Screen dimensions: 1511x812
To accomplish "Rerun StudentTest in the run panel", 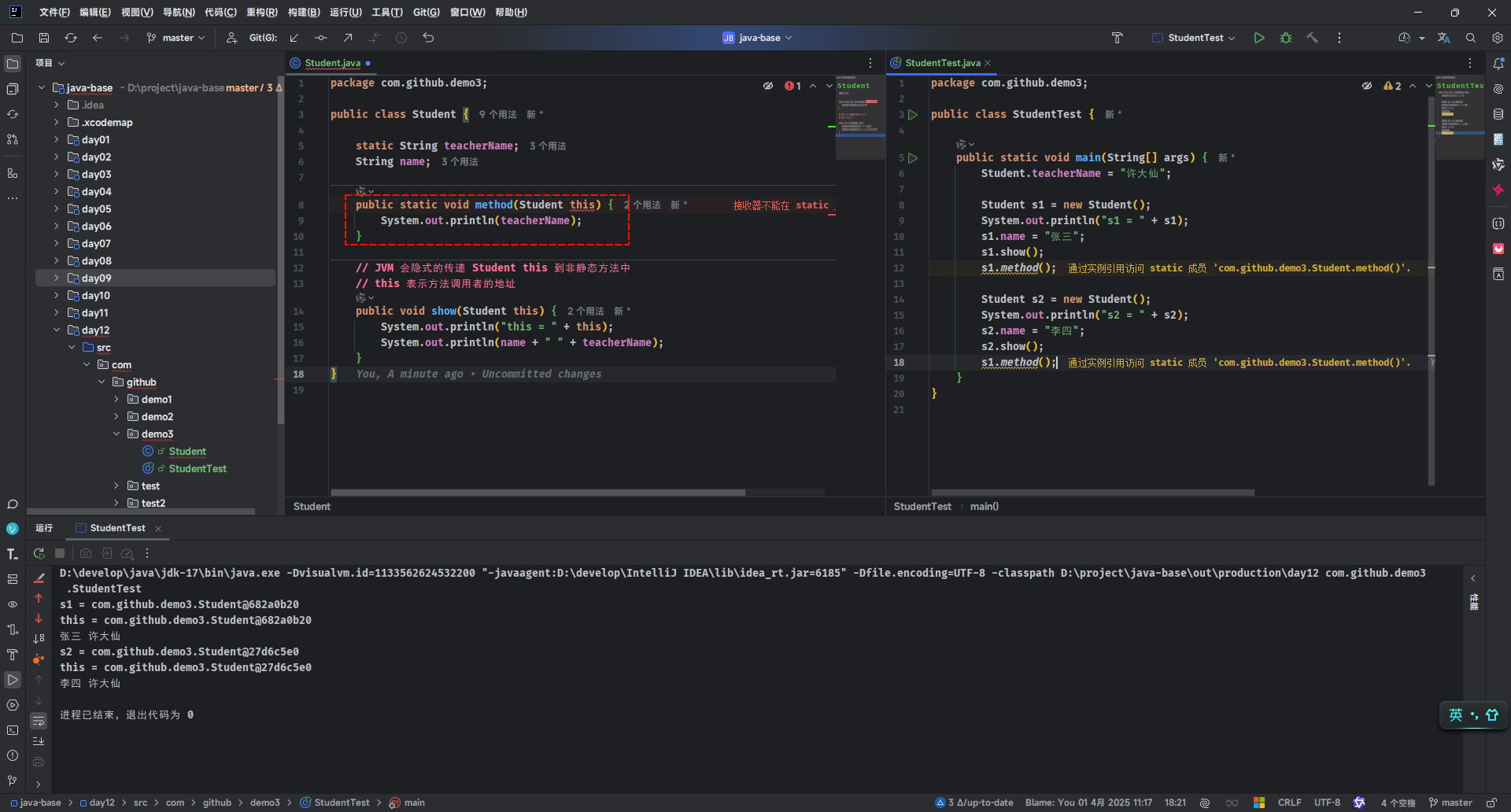I will [x=39, y=554].
